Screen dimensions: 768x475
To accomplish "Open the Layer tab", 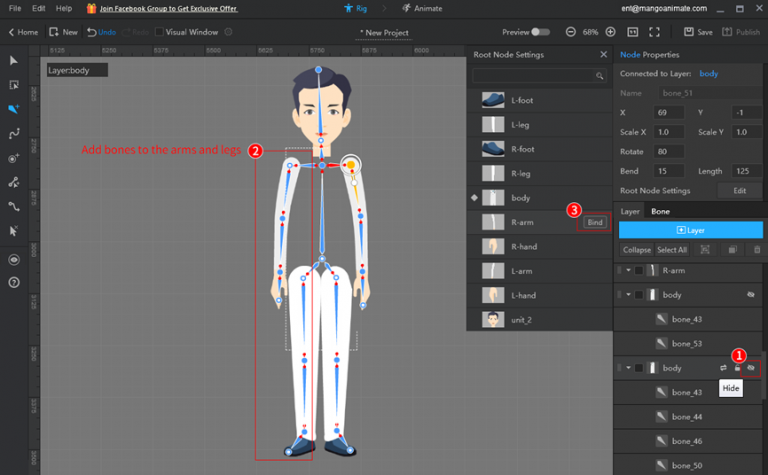I will [x=630, y=212].
